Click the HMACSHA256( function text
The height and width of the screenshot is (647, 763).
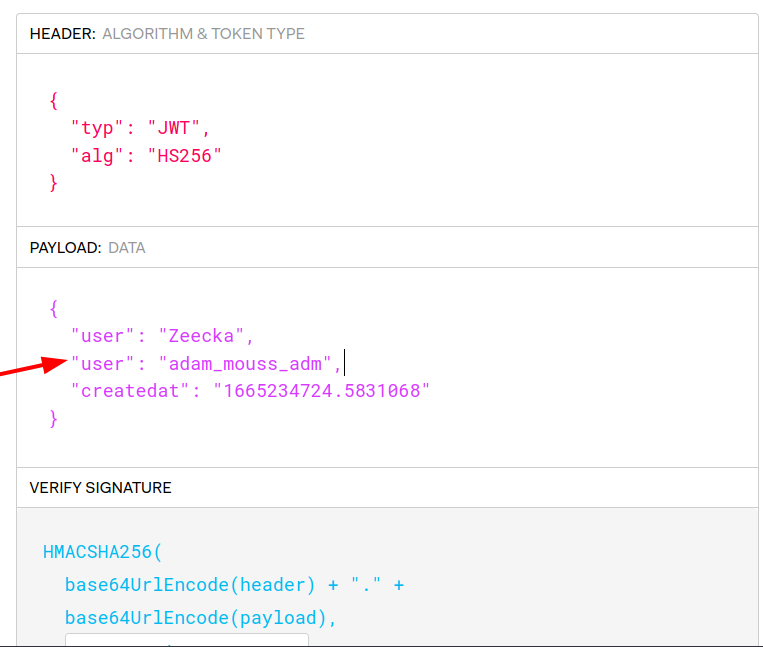101,552
